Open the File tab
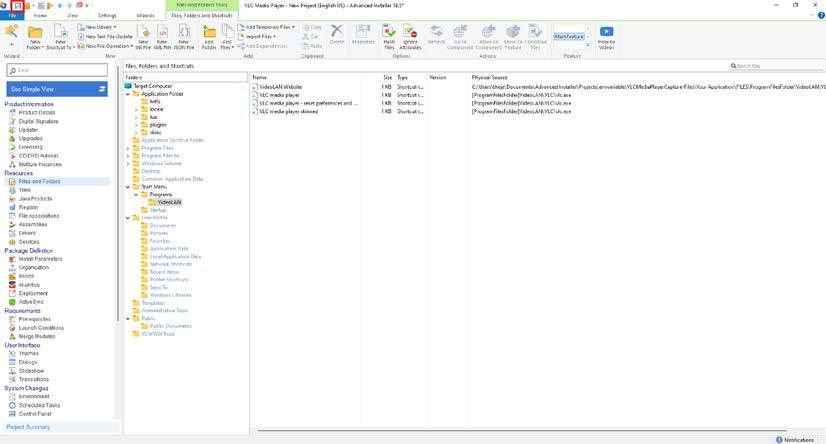The width and height of the screenshot is (826, 444). (x=12, y=16)
